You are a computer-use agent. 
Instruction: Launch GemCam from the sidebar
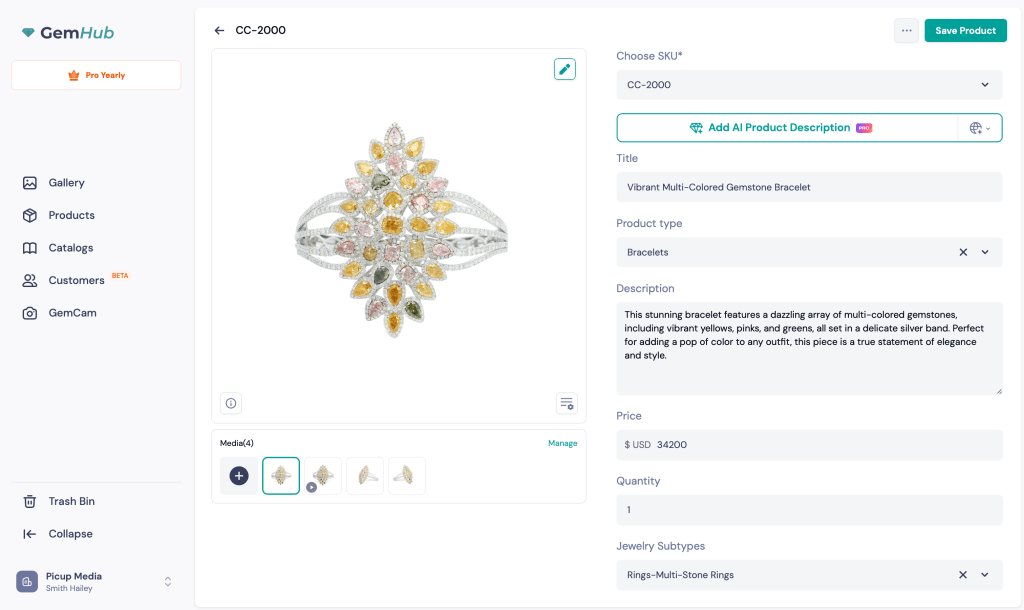point(74,312)
